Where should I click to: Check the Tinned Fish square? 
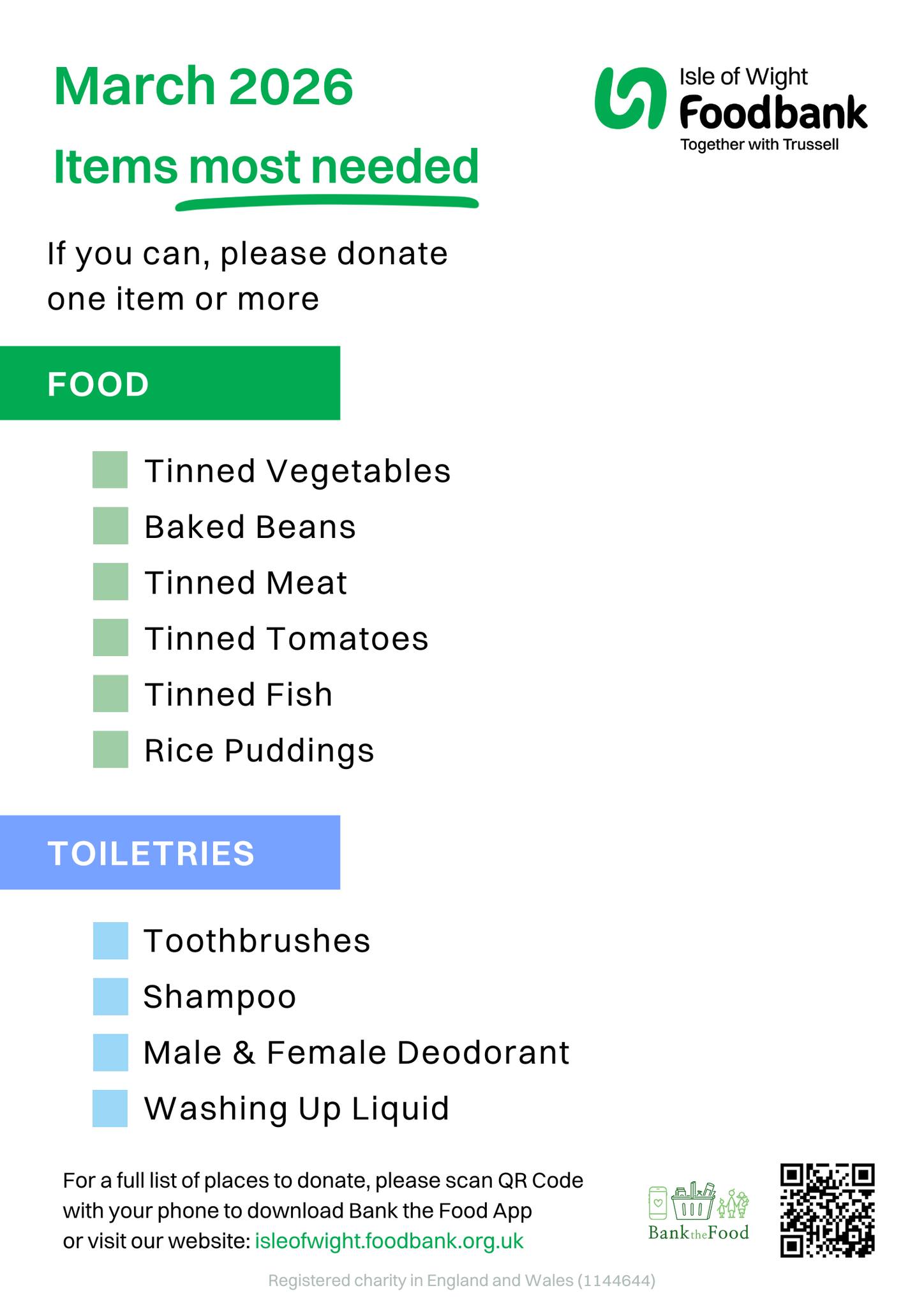[110, 694]
